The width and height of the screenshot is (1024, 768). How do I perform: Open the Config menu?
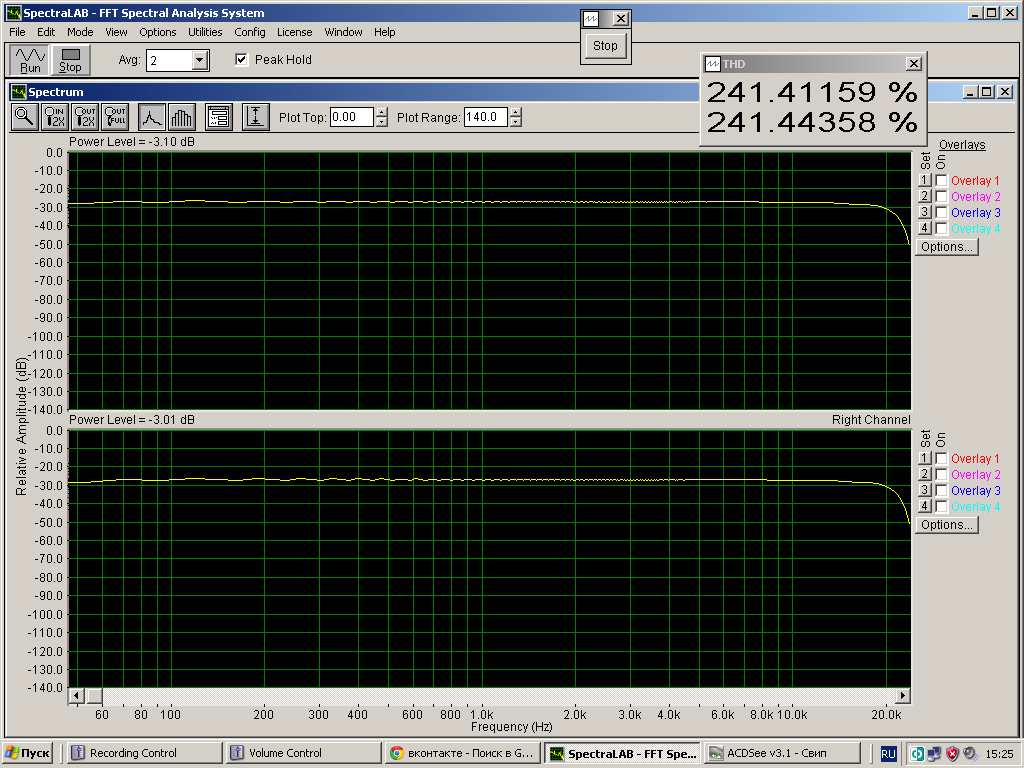pyautogui.click(x=249, y=32)
